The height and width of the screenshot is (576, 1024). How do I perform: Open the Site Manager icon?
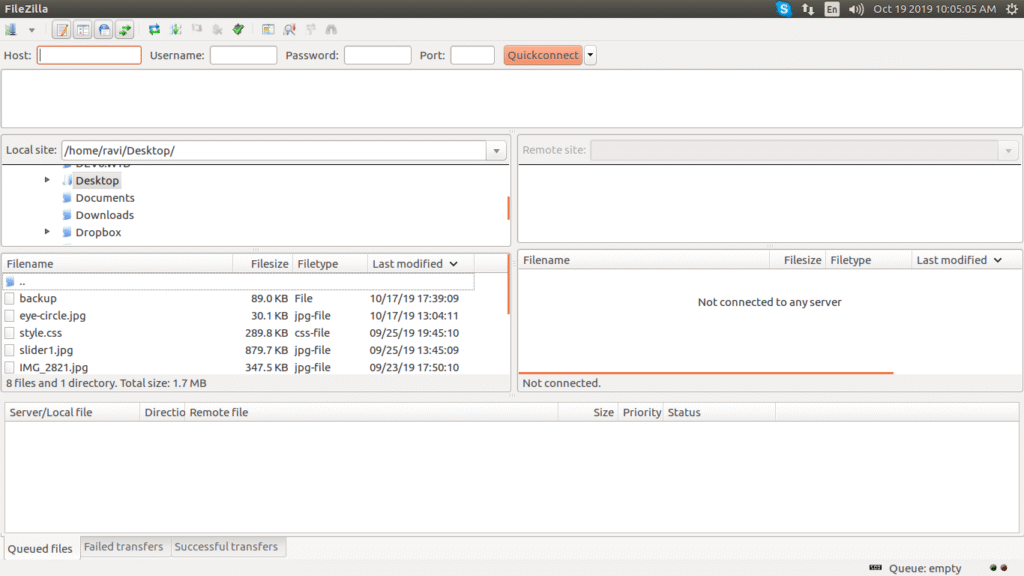pos(11,30)
